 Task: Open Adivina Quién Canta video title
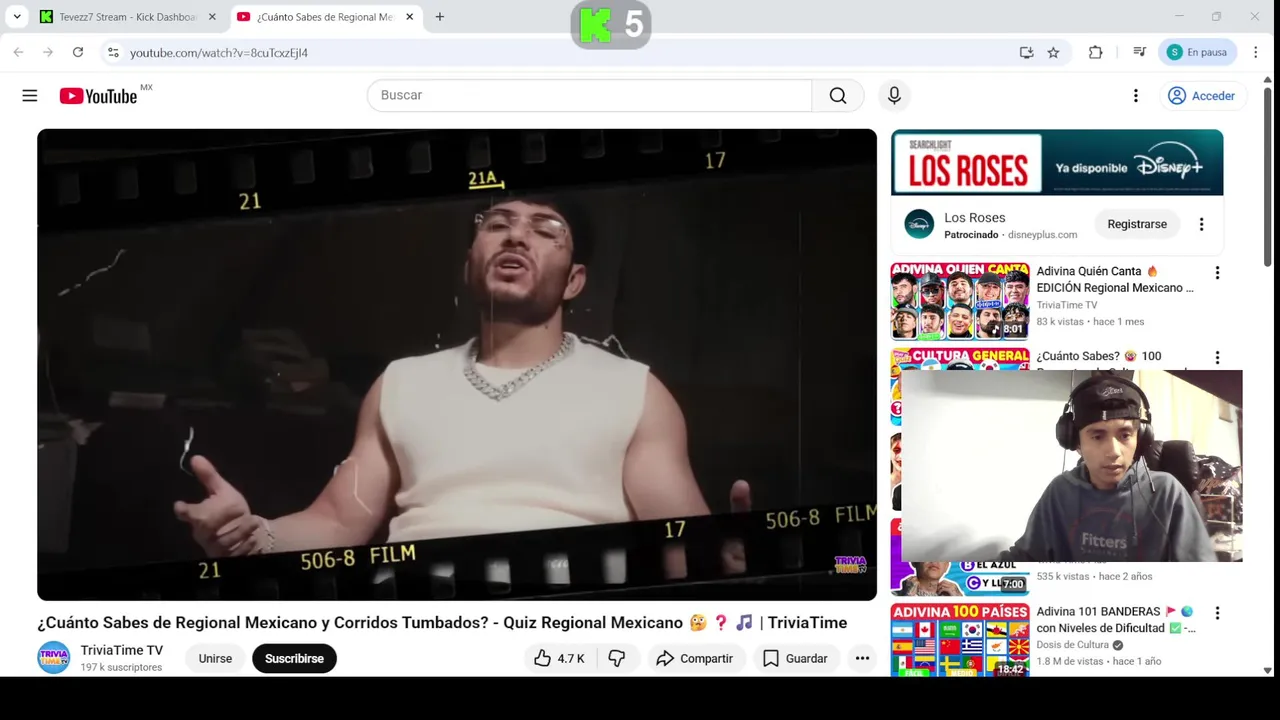coord(1115,279)
